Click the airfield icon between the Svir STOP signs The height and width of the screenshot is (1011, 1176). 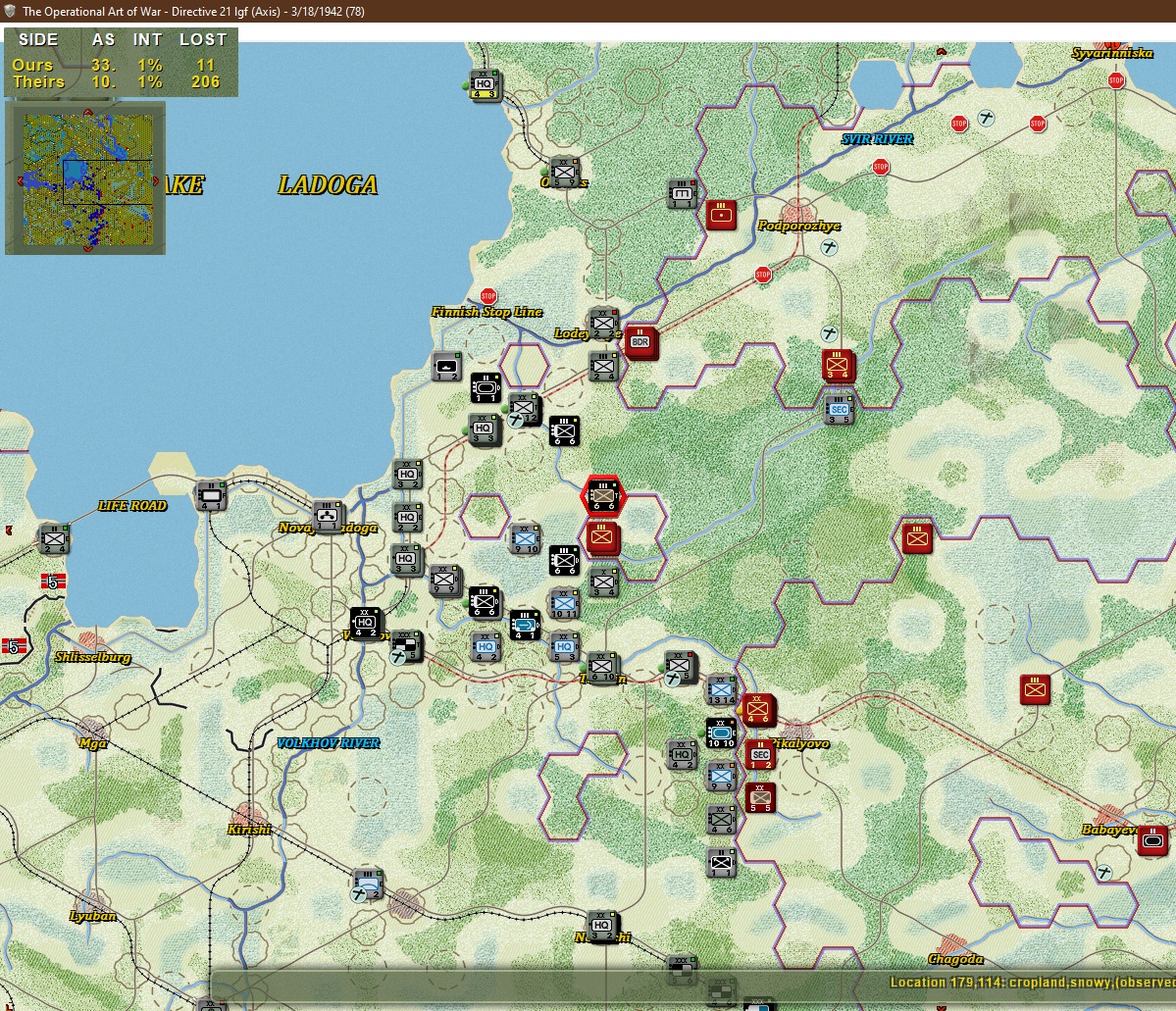coord(987,119)
